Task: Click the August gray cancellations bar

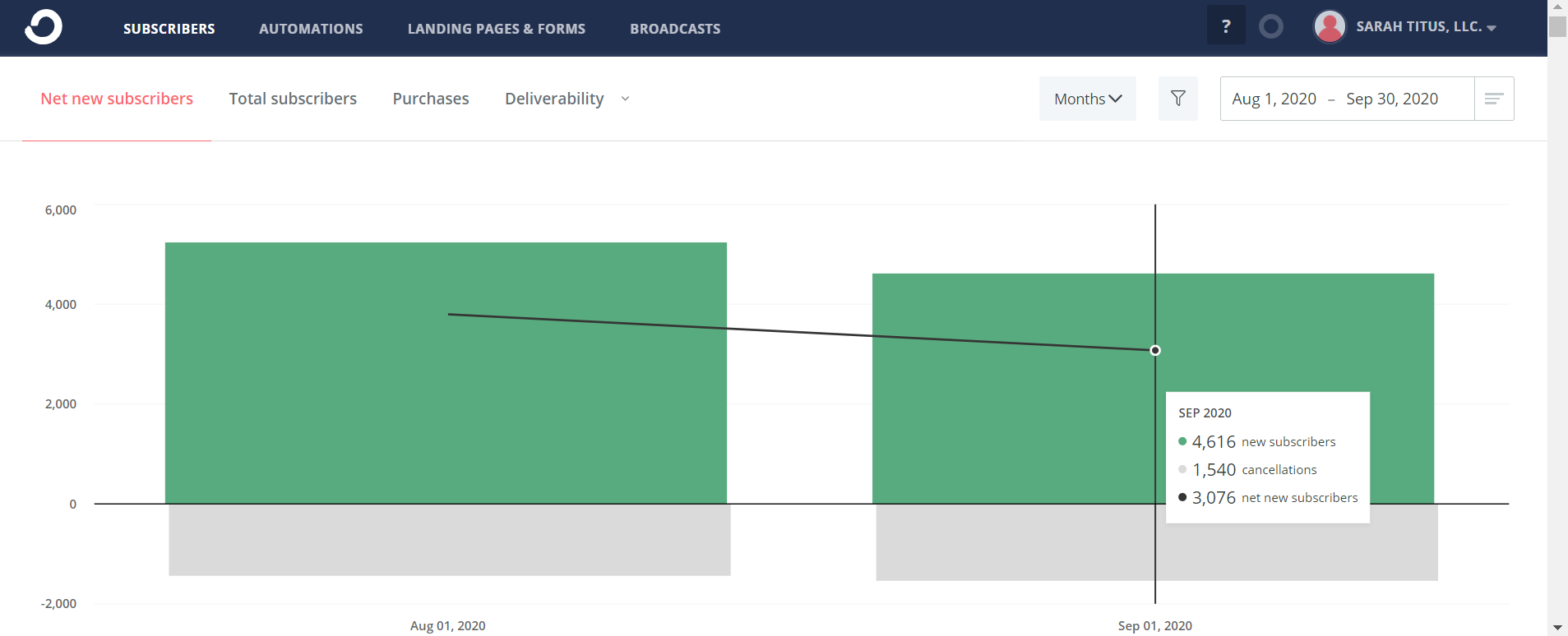Action: coord(450,540)
